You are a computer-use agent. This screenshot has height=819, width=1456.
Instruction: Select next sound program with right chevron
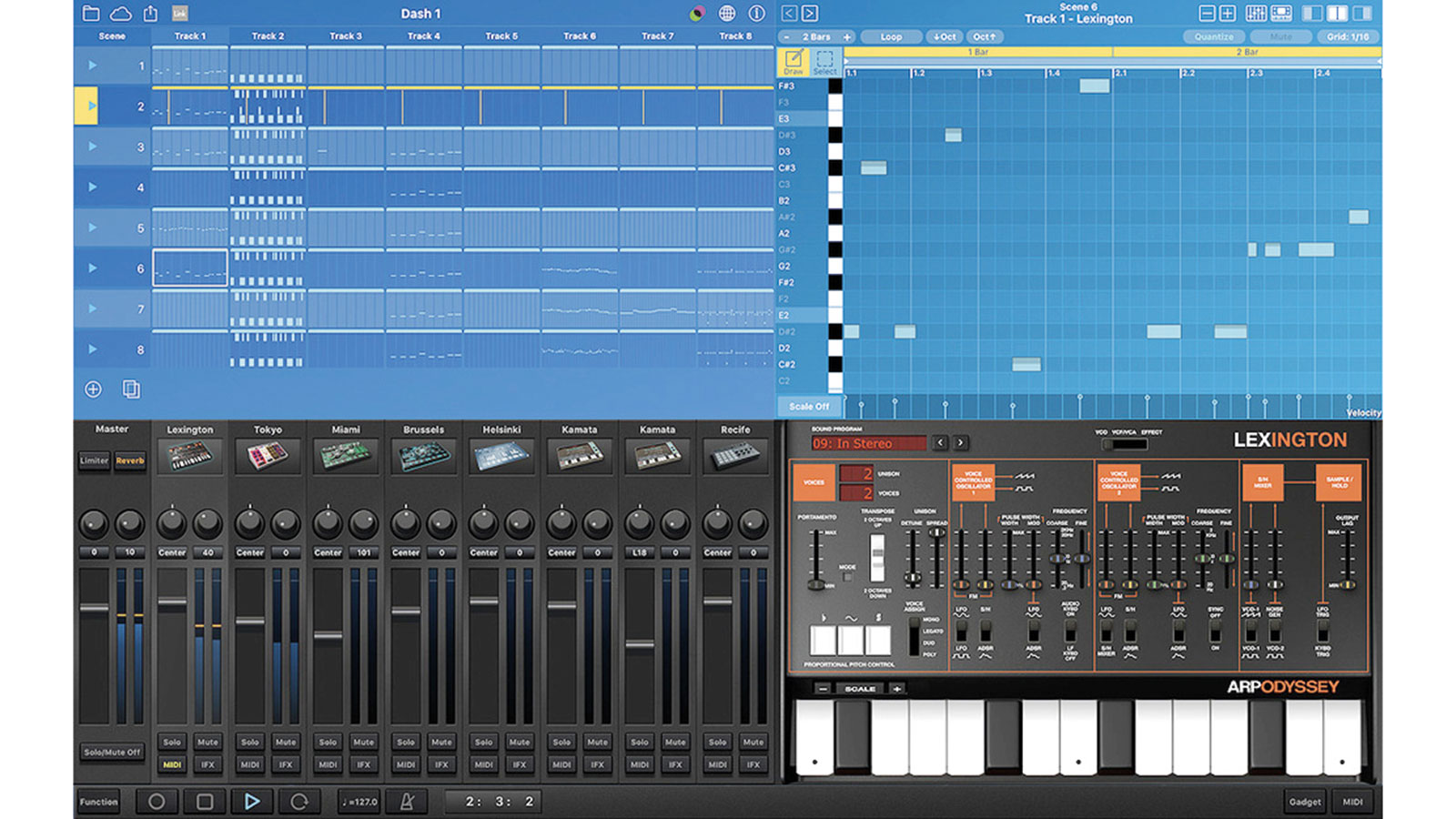tap(960, 443)
